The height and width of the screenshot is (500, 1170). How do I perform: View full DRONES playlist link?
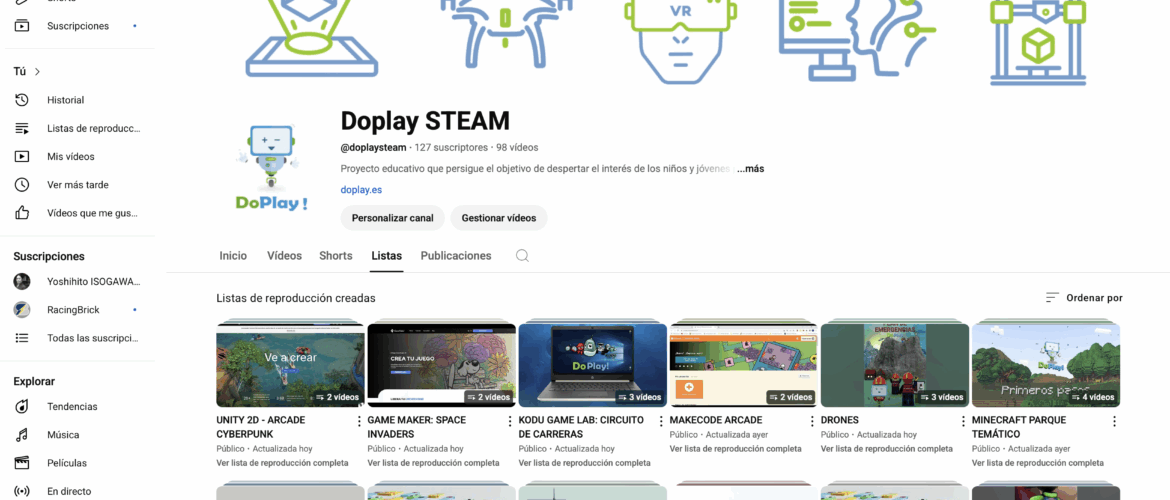(886, 449)
